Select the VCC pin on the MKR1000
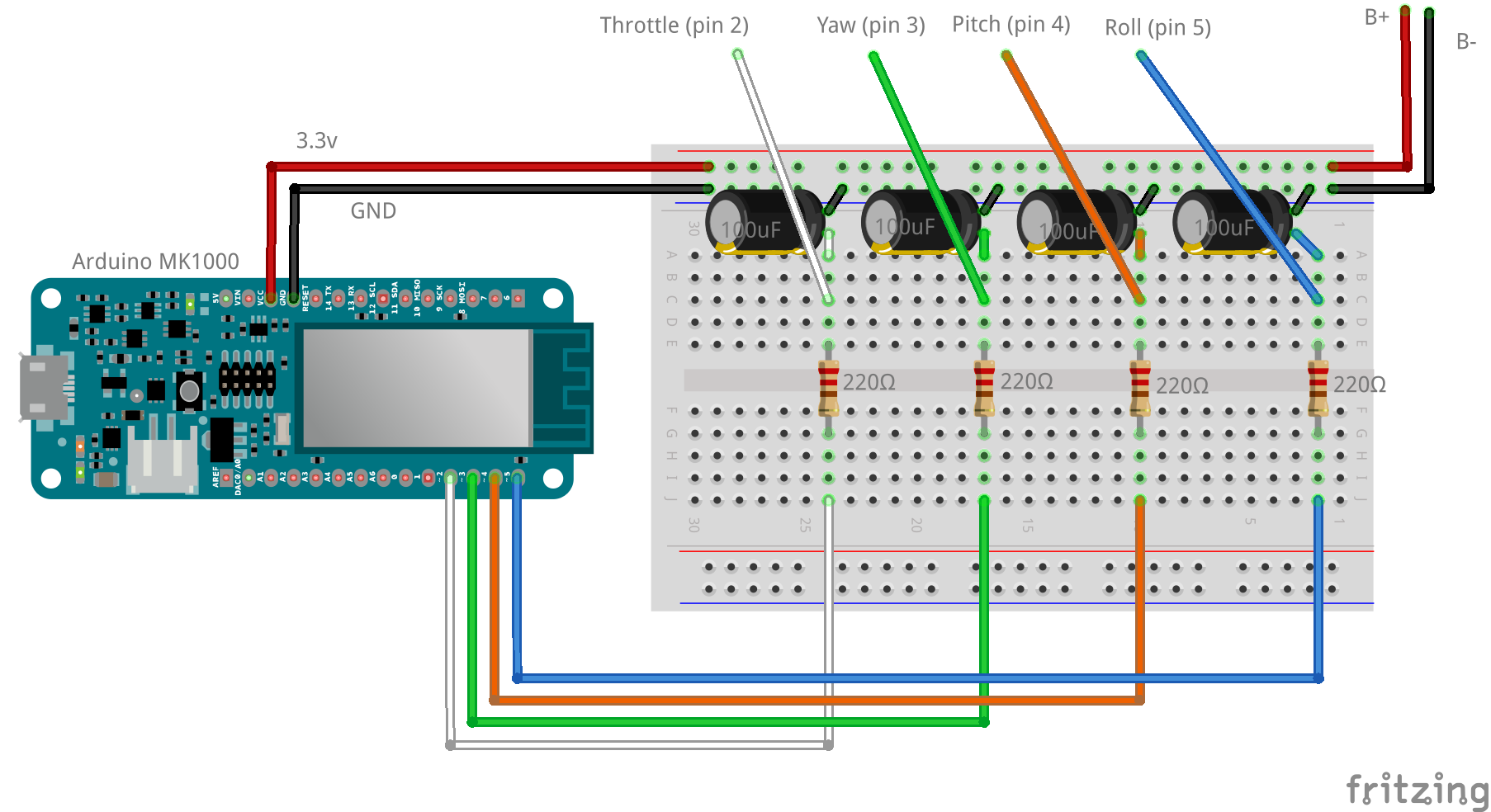 pyautogui.click(x=272, y=298)
